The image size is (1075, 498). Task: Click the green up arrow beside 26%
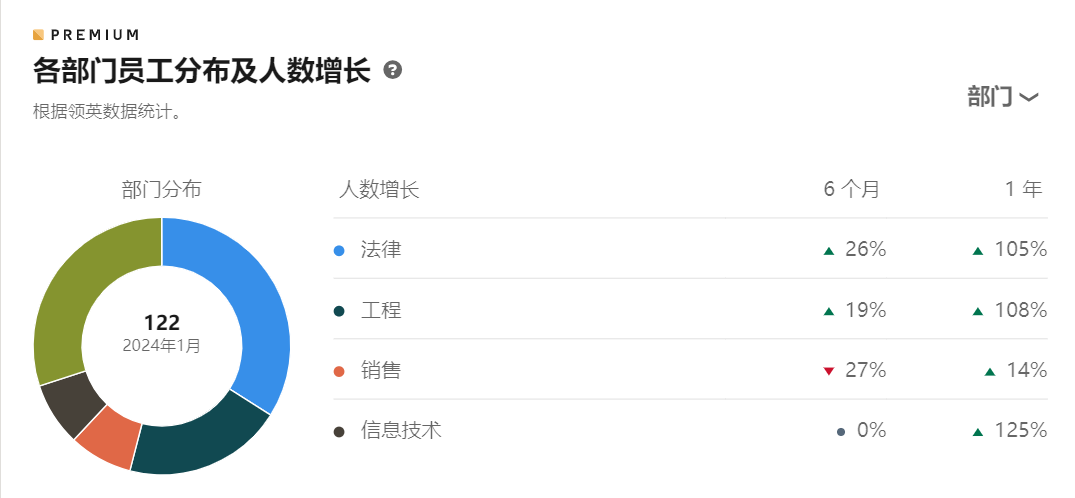point(829,251)
